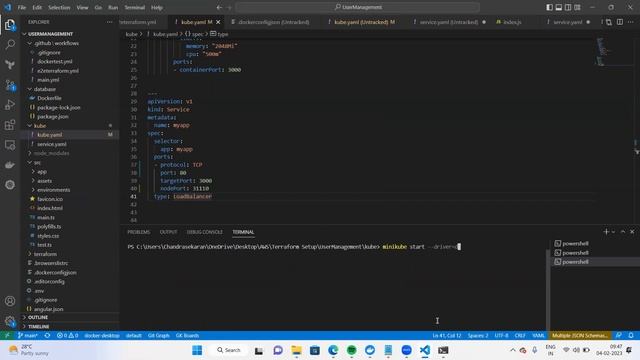Switch to kube.yaml (Untracked) tab
This screenshot has height=360, width=640.
(361, 22)
